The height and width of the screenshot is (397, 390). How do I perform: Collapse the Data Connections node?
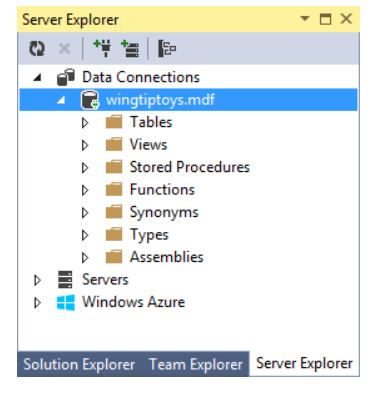[37, 78]
